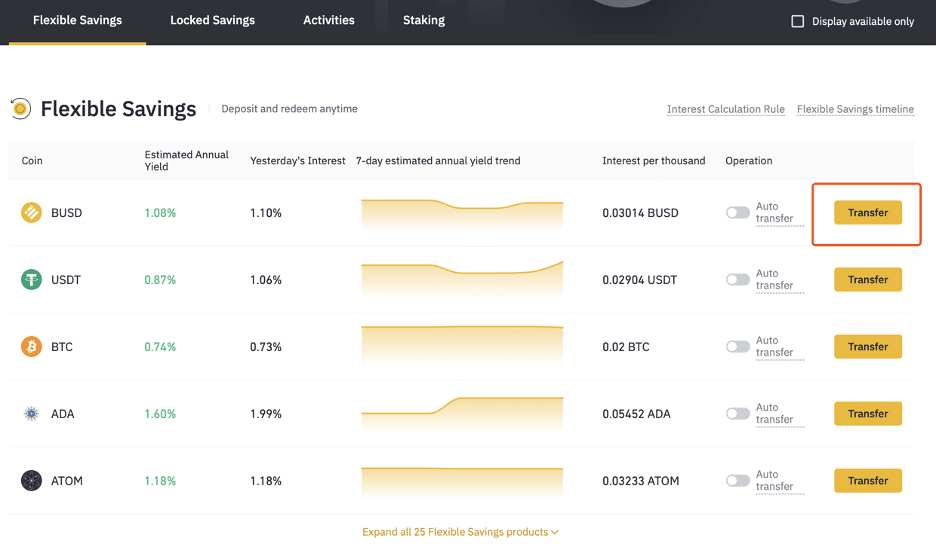Click the USDT Tether coin icon
This screenshot has width=936, height=544.
coord(32,279)
